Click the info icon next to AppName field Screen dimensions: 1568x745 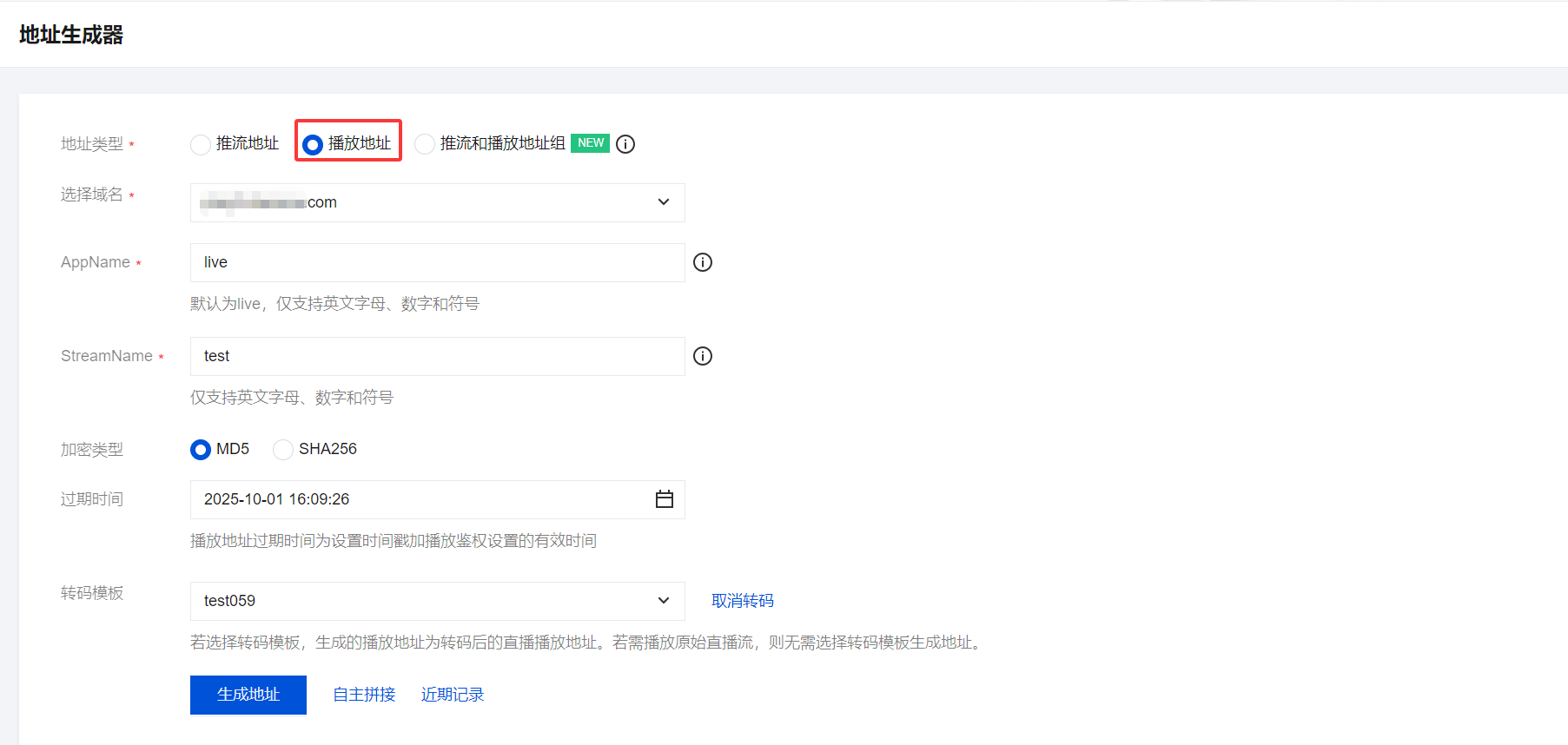click(x=703, y=262)
